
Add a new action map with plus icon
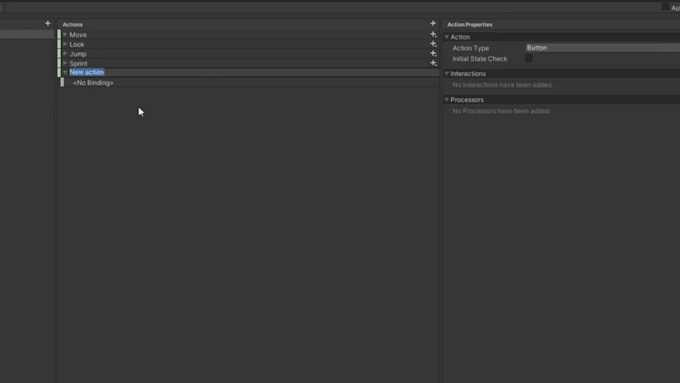(48, 23)
